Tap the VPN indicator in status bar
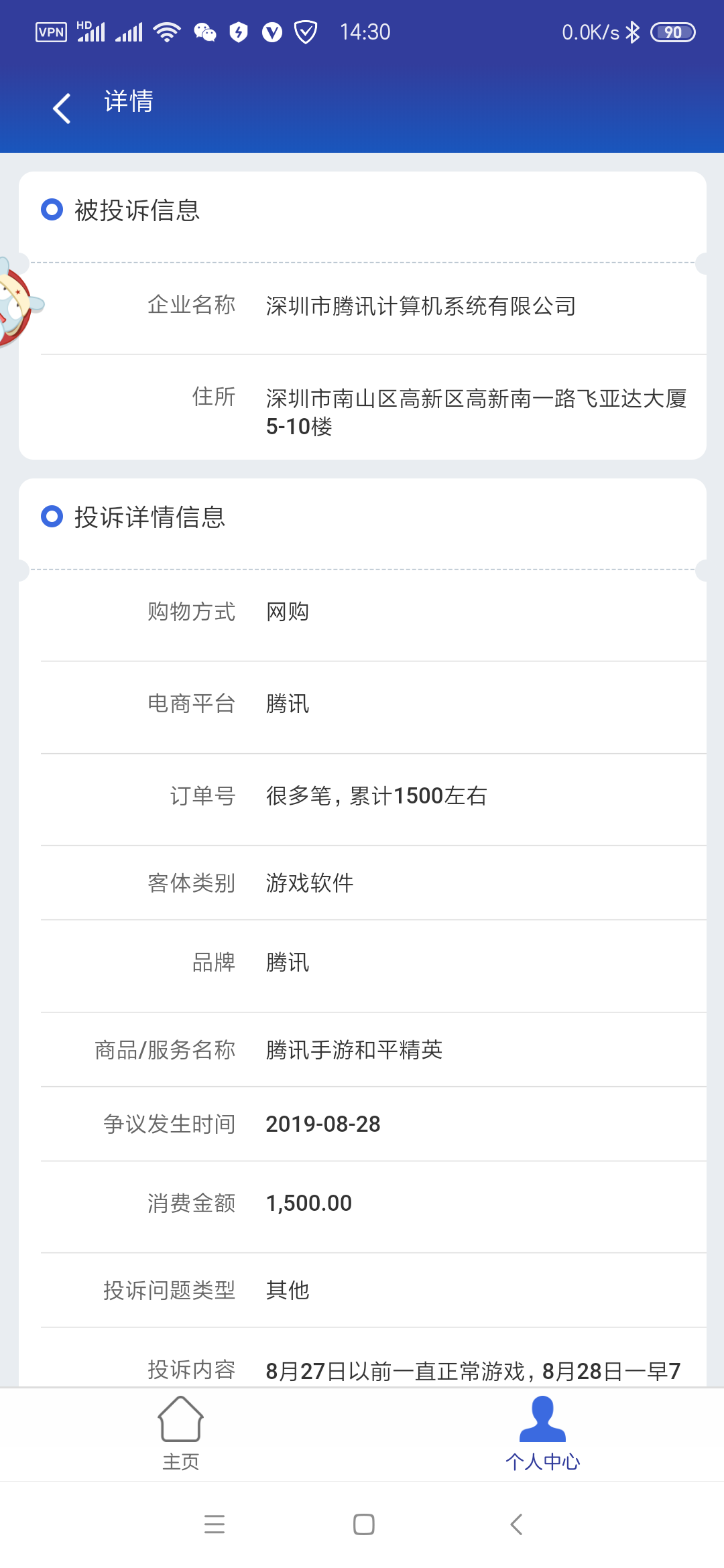The width and height of the screenshot is (724, 1568). [51, 32]
